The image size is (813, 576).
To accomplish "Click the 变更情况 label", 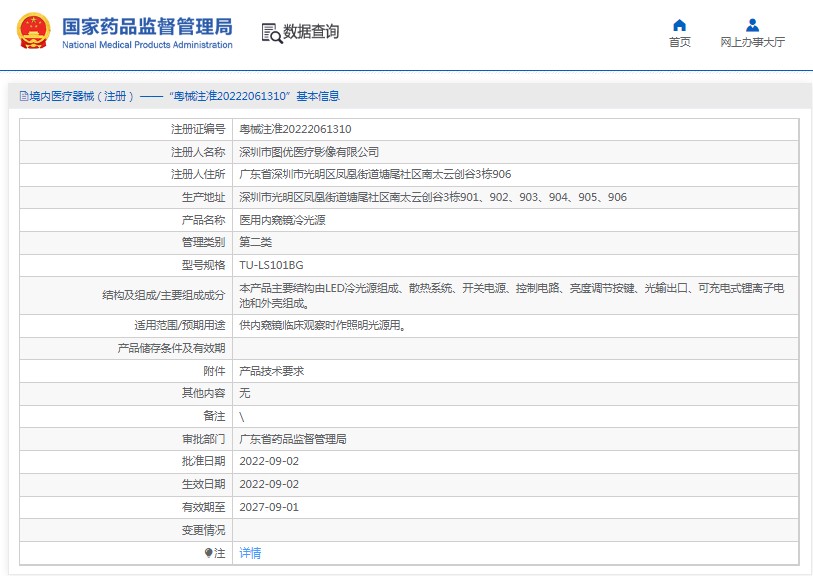I will (203, 530).
